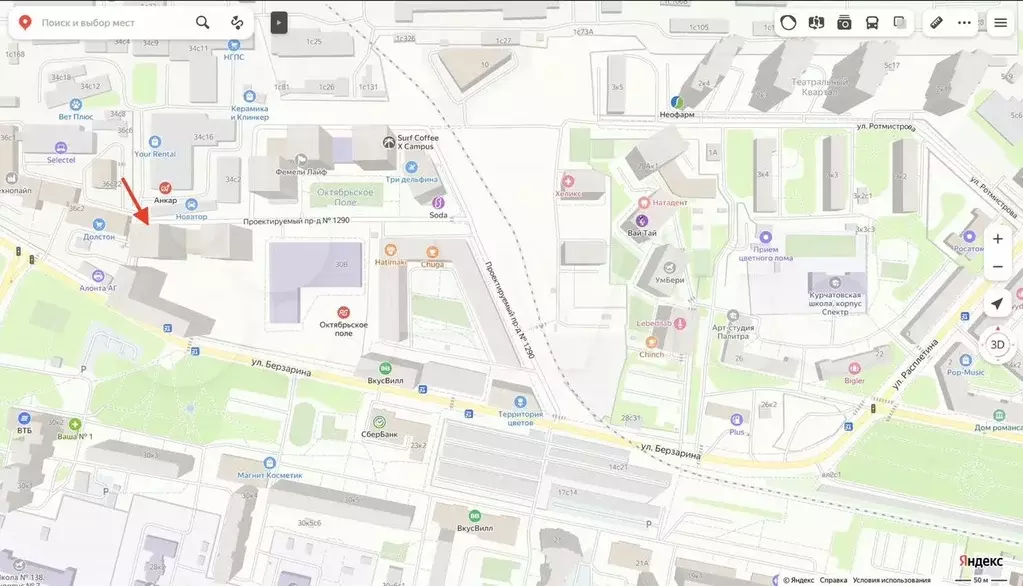
Task: Open the route builder icon
Action: click(x=237, y=23)
